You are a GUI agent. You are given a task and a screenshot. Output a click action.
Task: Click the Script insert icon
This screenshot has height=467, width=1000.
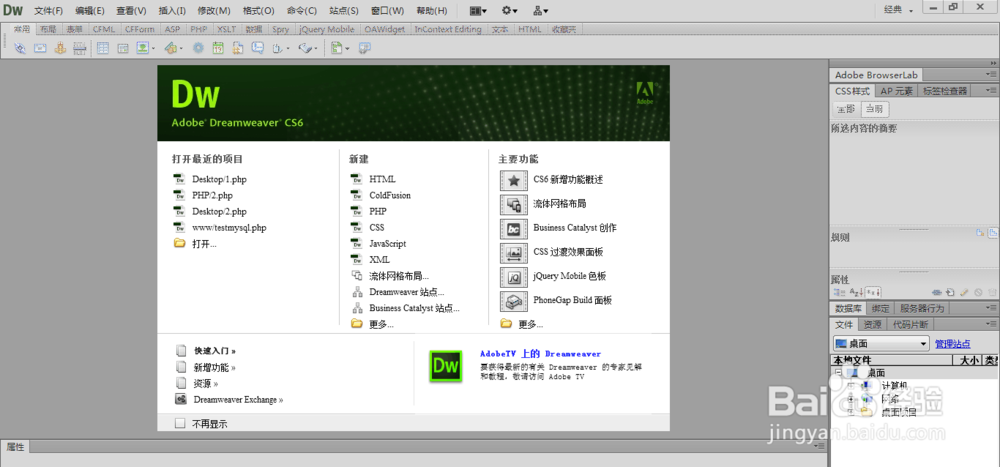[306, 48]
